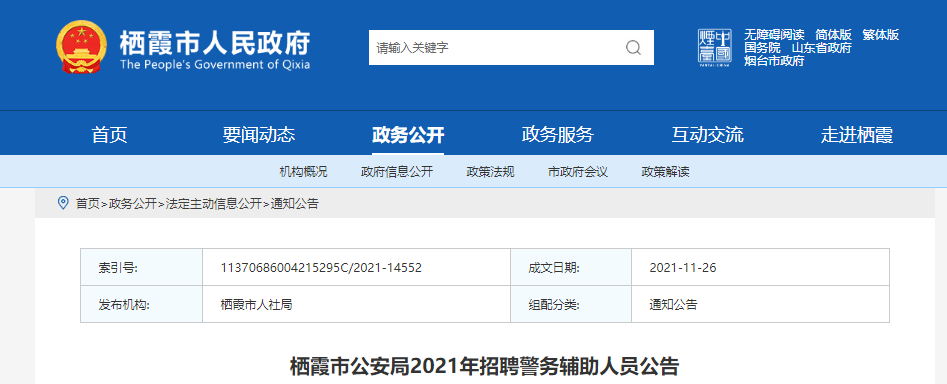Click 政务公开 in the breadcrumb
Screen dimensions: 947x384
pyautogui.click(x=132, y=203)
